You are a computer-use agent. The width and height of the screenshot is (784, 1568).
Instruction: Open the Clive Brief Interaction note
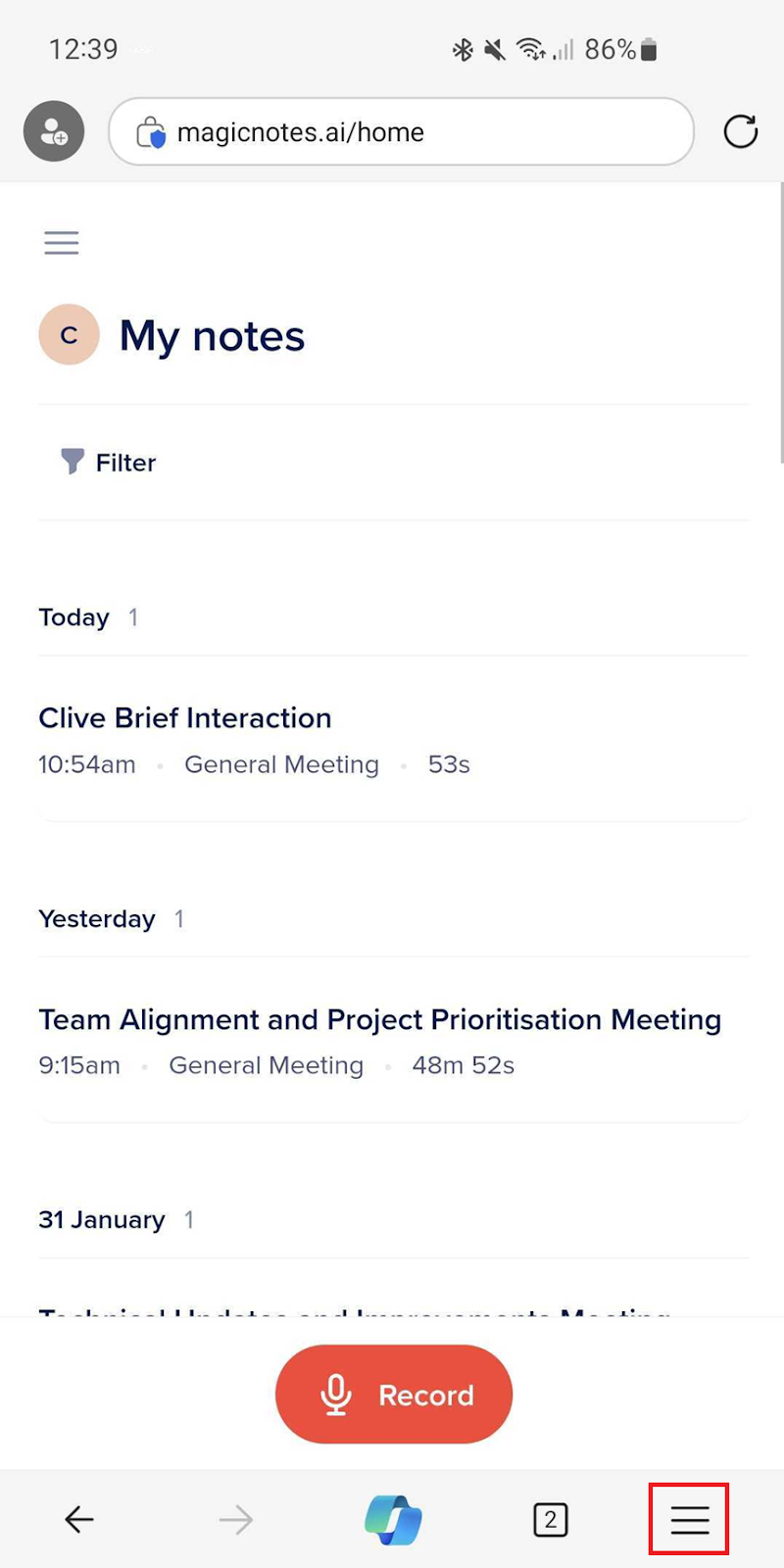tap(185, 718)
